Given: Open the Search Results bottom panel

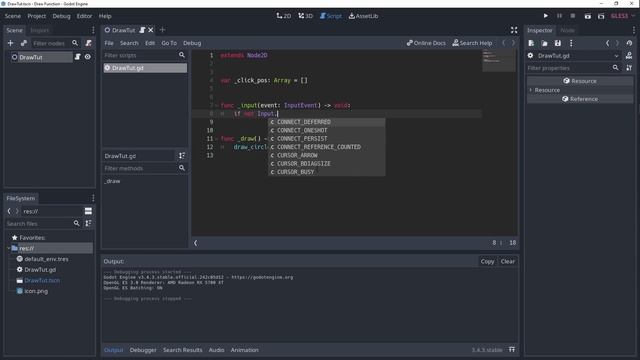Looking at the screenshot, I should [182, 350].
